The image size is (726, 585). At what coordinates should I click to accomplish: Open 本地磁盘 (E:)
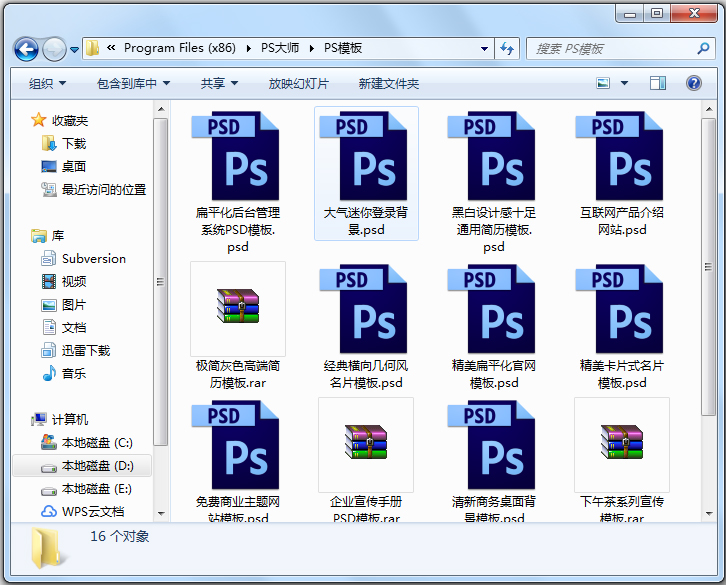tap(87, 488)
